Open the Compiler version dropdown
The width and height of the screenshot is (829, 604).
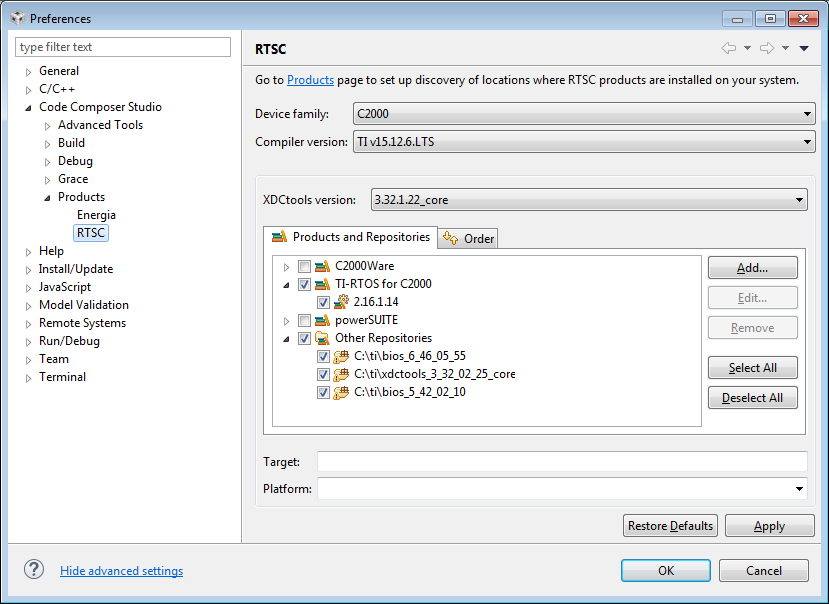(x=584, y=142)
